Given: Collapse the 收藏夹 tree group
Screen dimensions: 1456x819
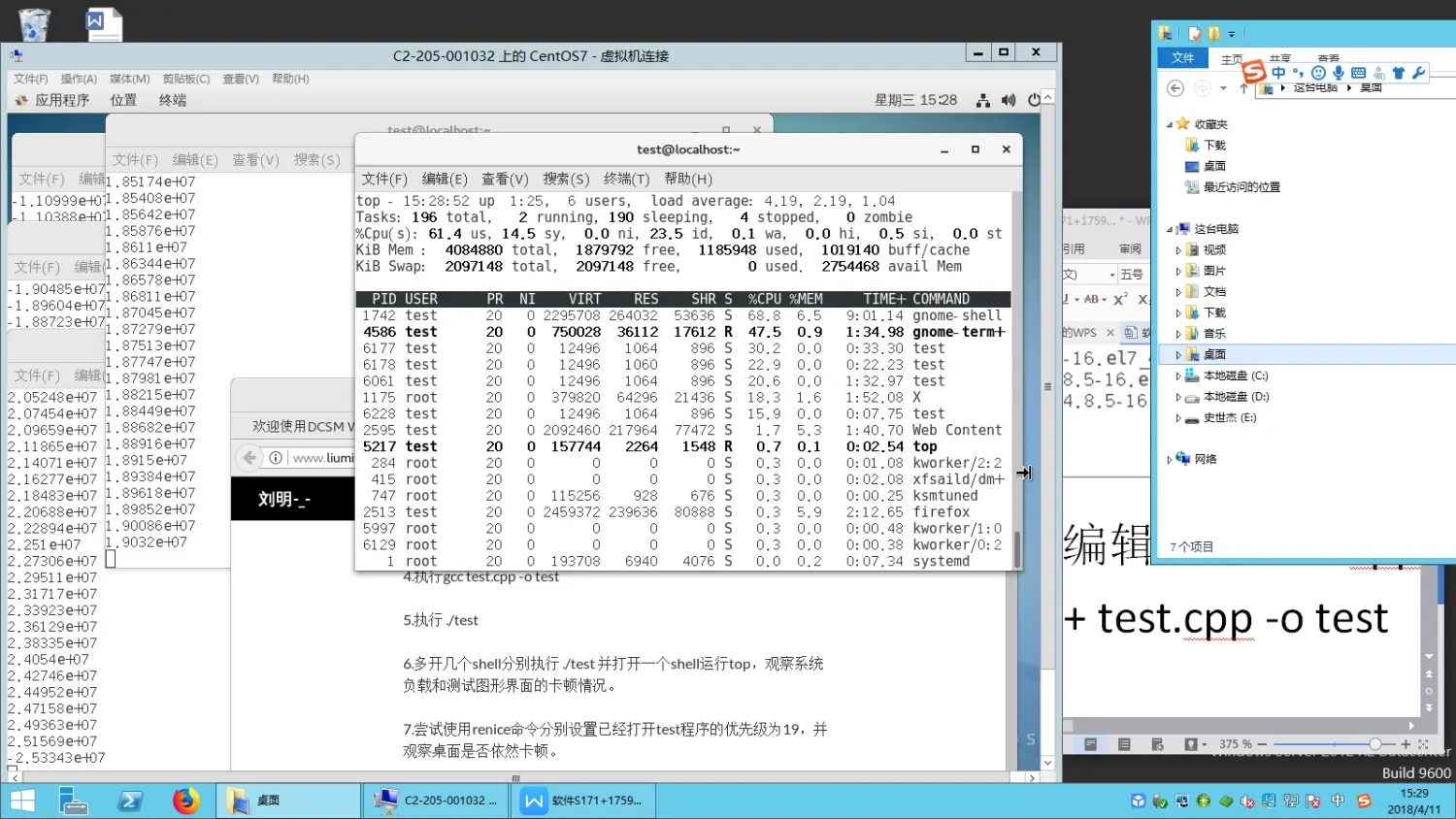Looking at the screenshot, I should (1169, 124).
